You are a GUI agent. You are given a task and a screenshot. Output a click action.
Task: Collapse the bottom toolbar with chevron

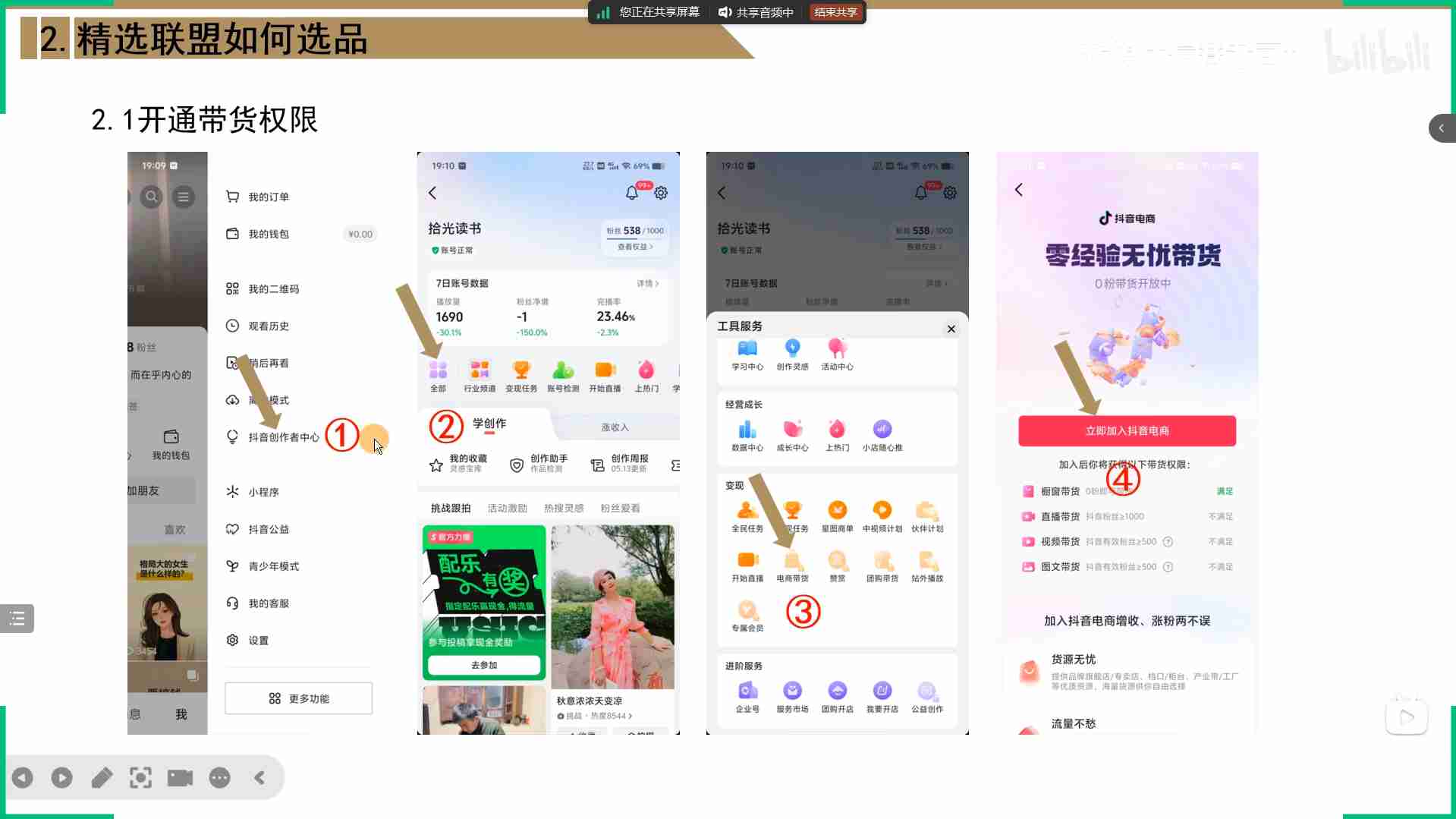point(259,777)
